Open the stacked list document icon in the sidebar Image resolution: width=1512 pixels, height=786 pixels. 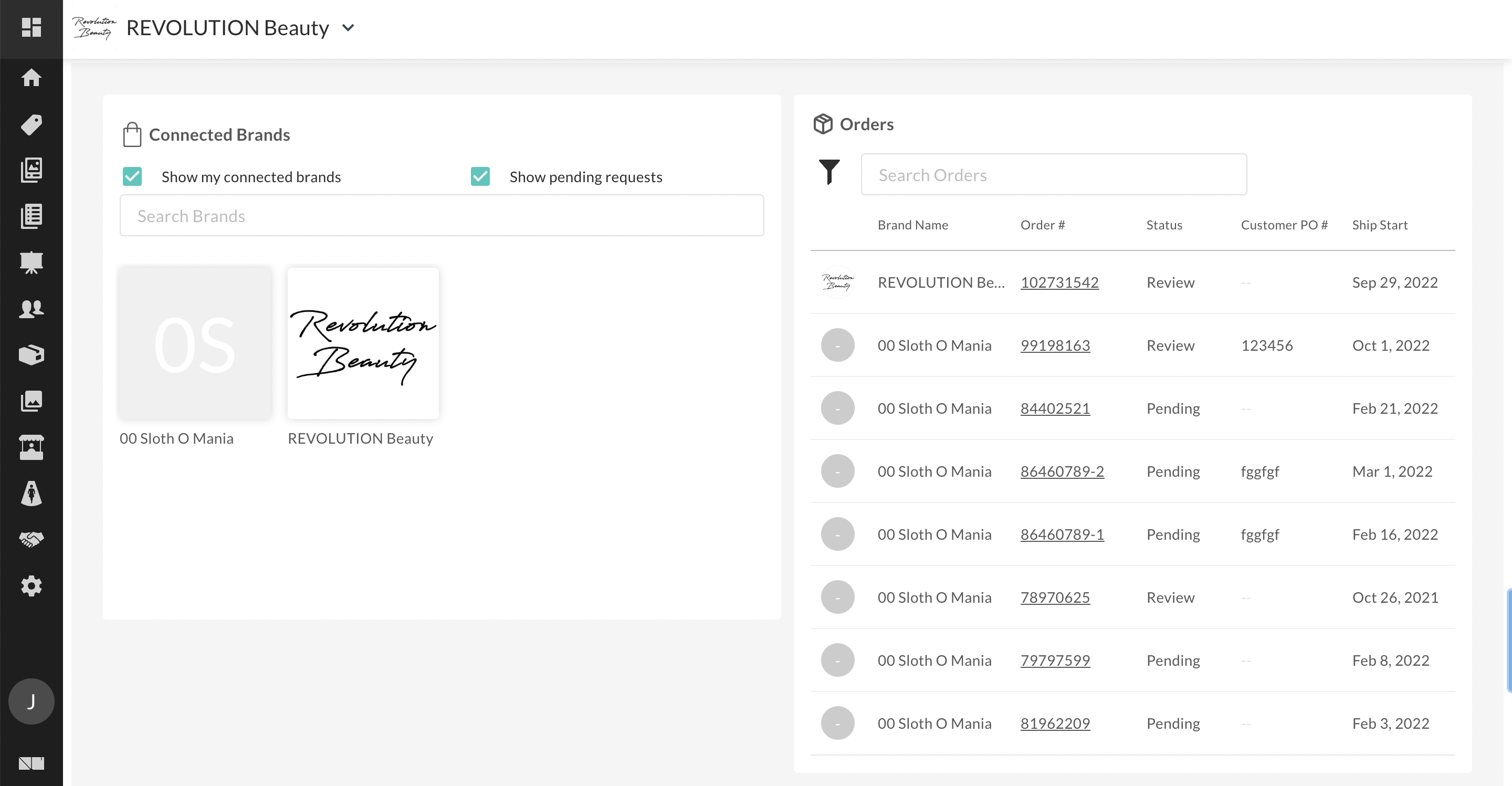[x=31, y=217]
